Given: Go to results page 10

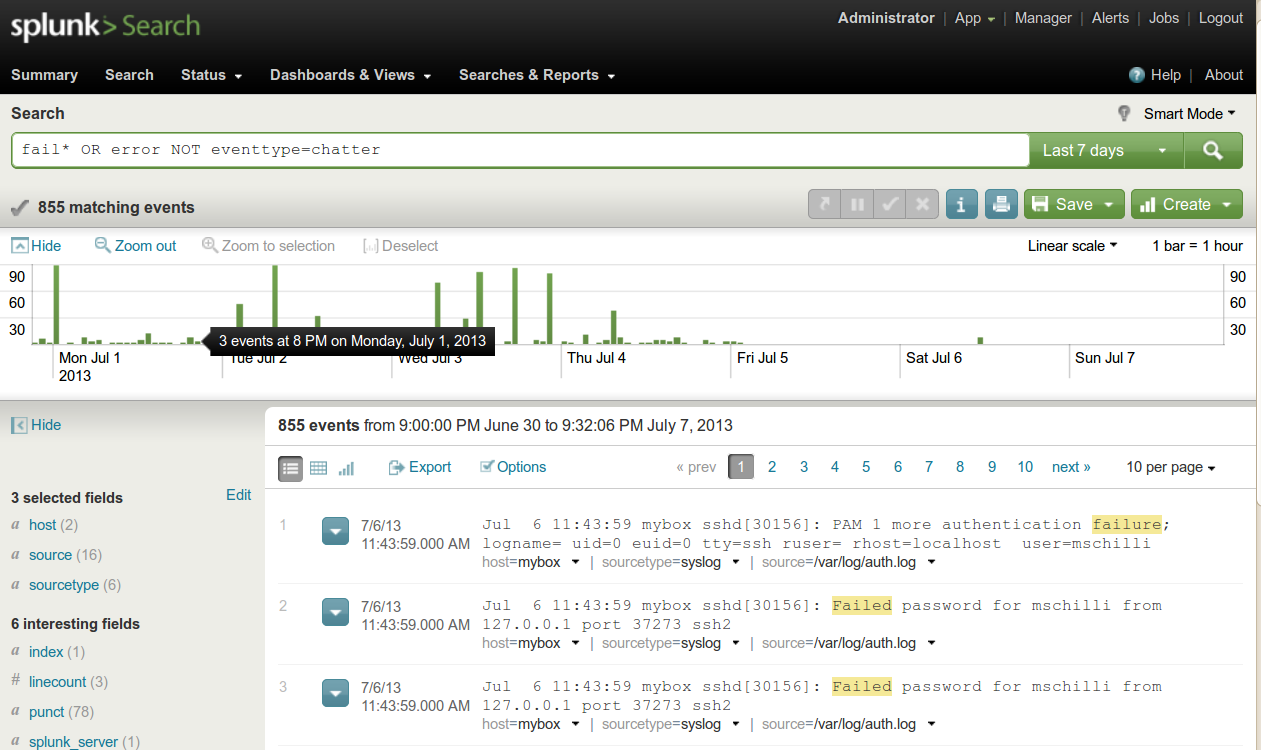Looking at the screenshot, I should tap(1025, 467).
